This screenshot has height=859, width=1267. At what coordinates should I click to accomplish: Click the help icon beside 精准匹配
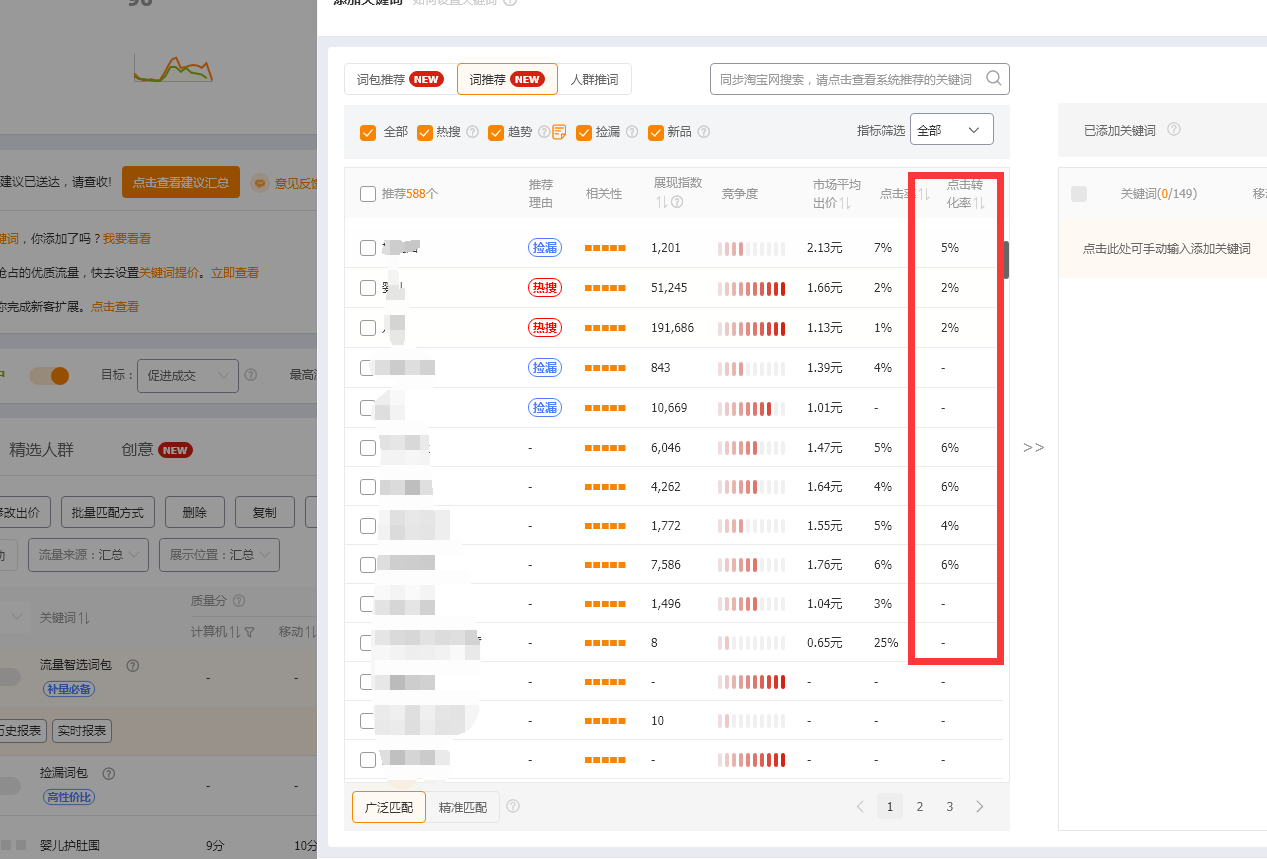513,806
